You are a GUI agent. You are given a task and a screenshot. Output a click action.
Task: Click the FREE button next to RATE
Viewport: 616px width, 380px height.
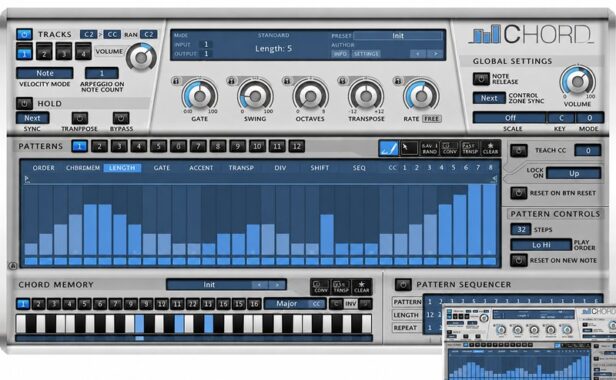pos(431,119)
